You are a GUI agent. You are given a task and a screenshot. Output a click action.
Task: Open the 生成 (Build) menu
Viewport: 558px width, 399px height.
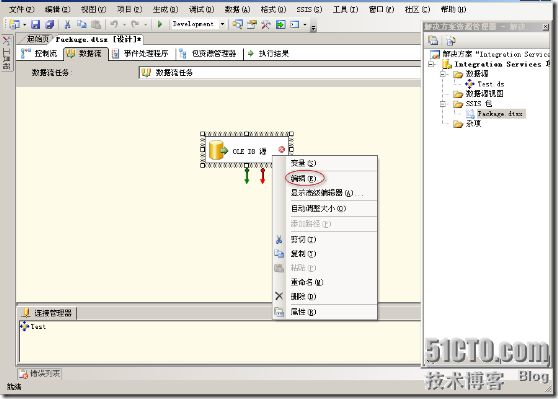click(x=165, y=9)
